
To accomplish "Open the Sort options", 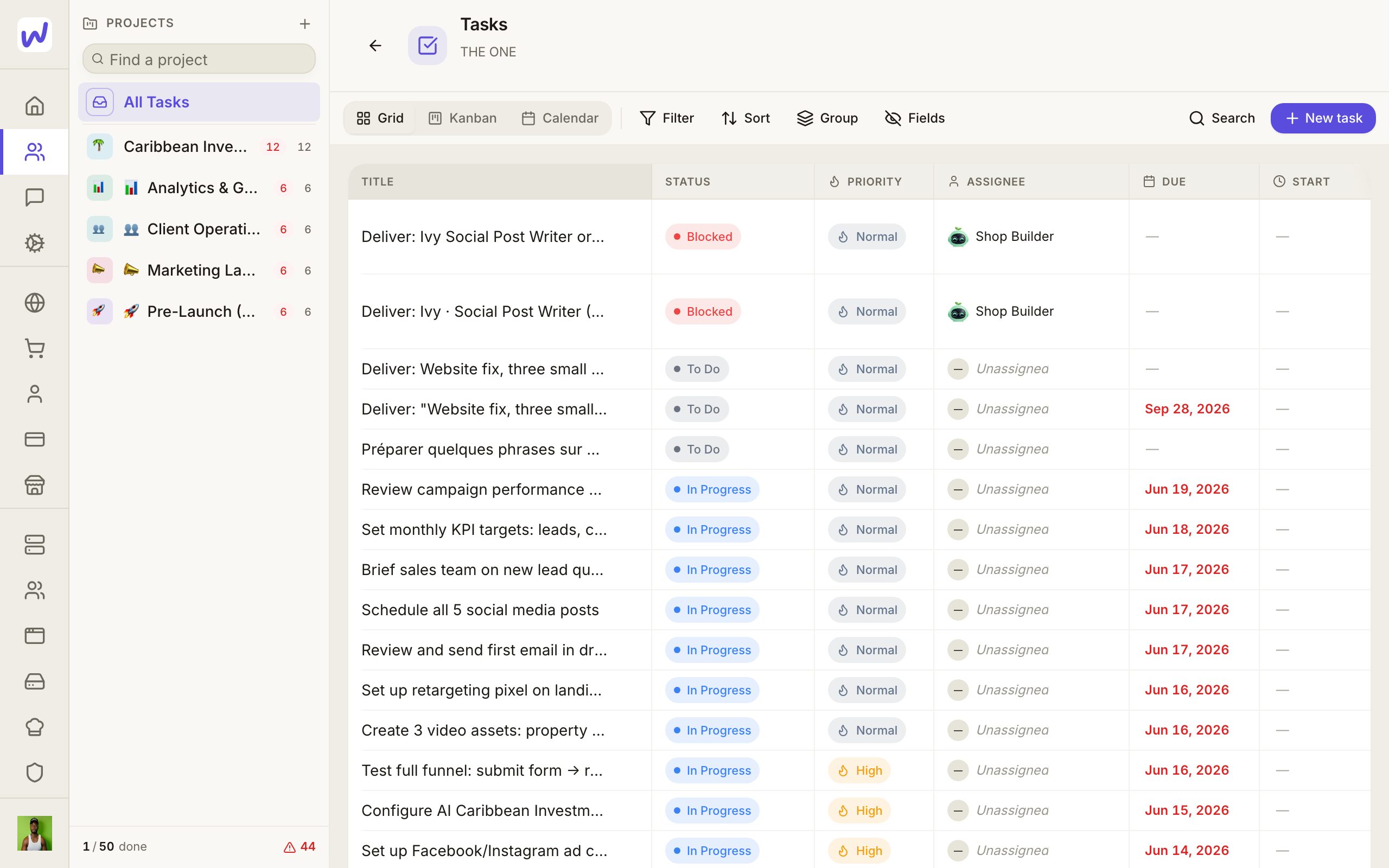I will 746,118.
